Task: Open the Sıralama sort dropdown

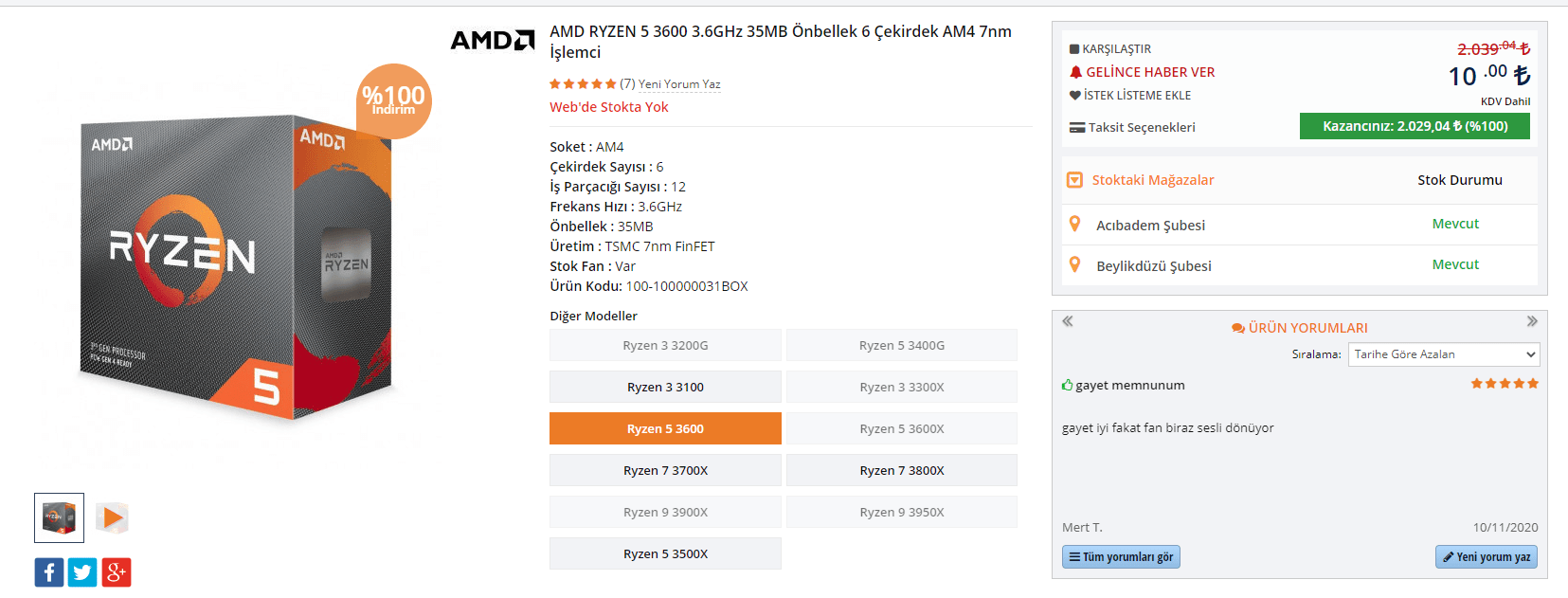Action: (1445, 354)
